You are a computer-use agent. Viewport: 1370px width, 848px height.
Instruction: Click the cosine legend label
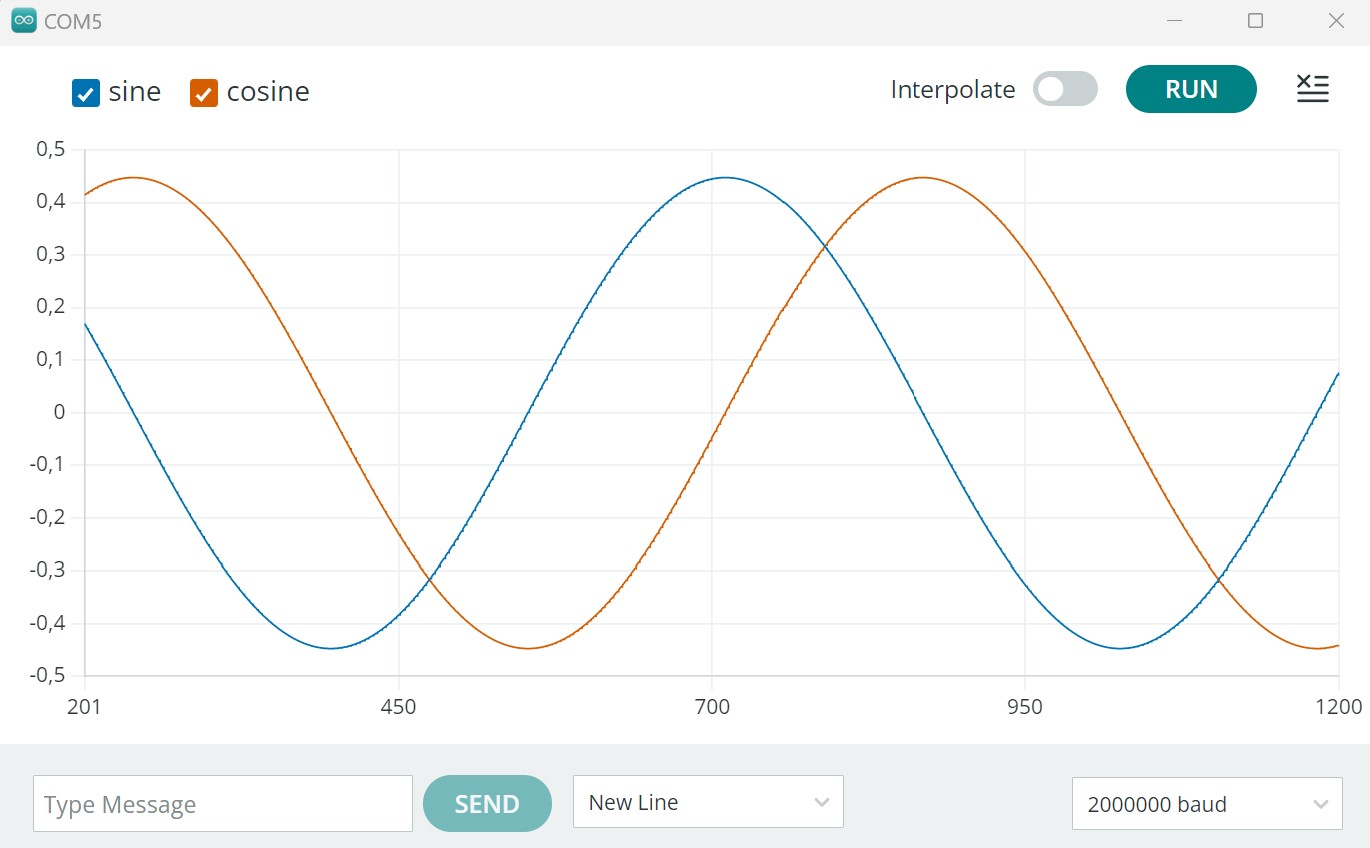tap(268, 92)
